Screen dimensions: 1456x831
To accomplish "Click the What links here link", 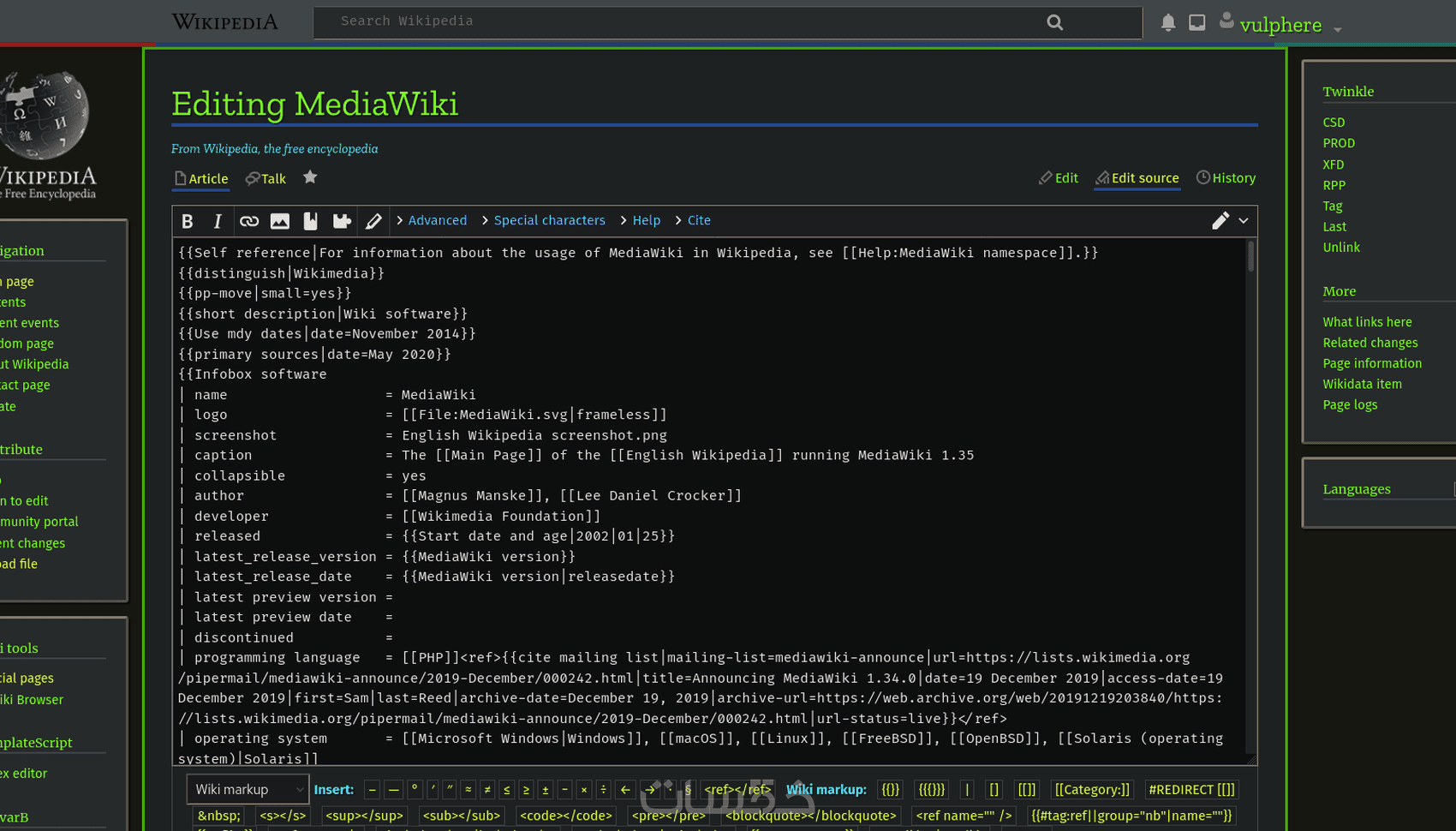I will pos(1367,321).
